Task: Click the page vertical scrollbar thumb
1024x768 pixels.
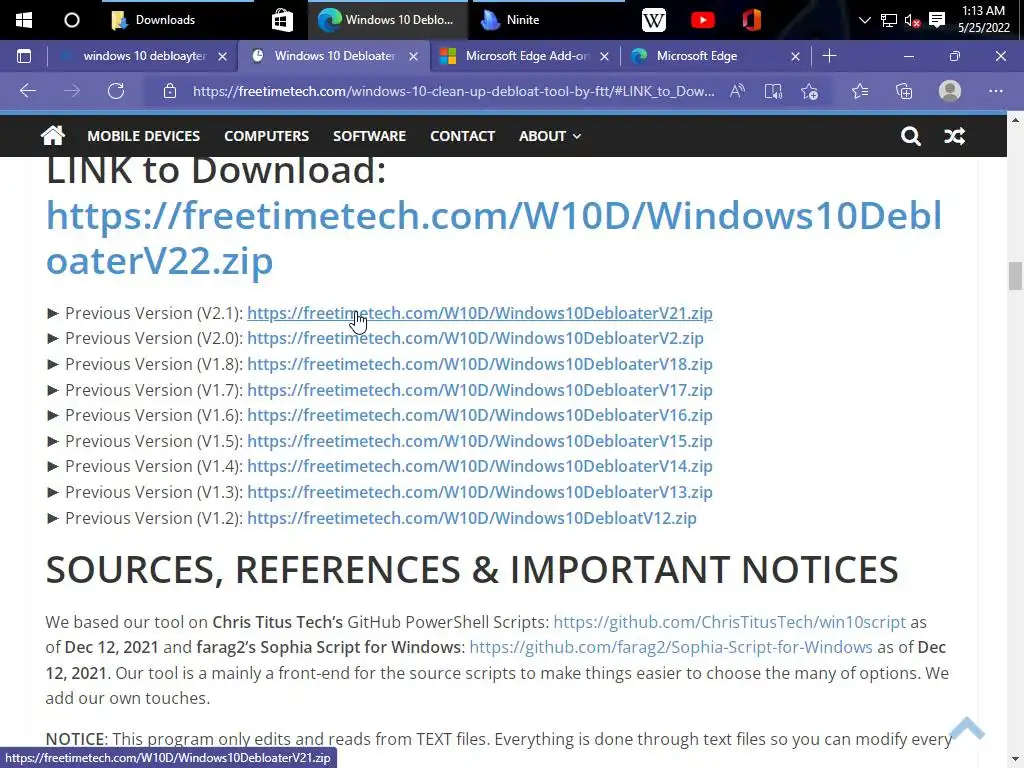Action: [1015, 276]
